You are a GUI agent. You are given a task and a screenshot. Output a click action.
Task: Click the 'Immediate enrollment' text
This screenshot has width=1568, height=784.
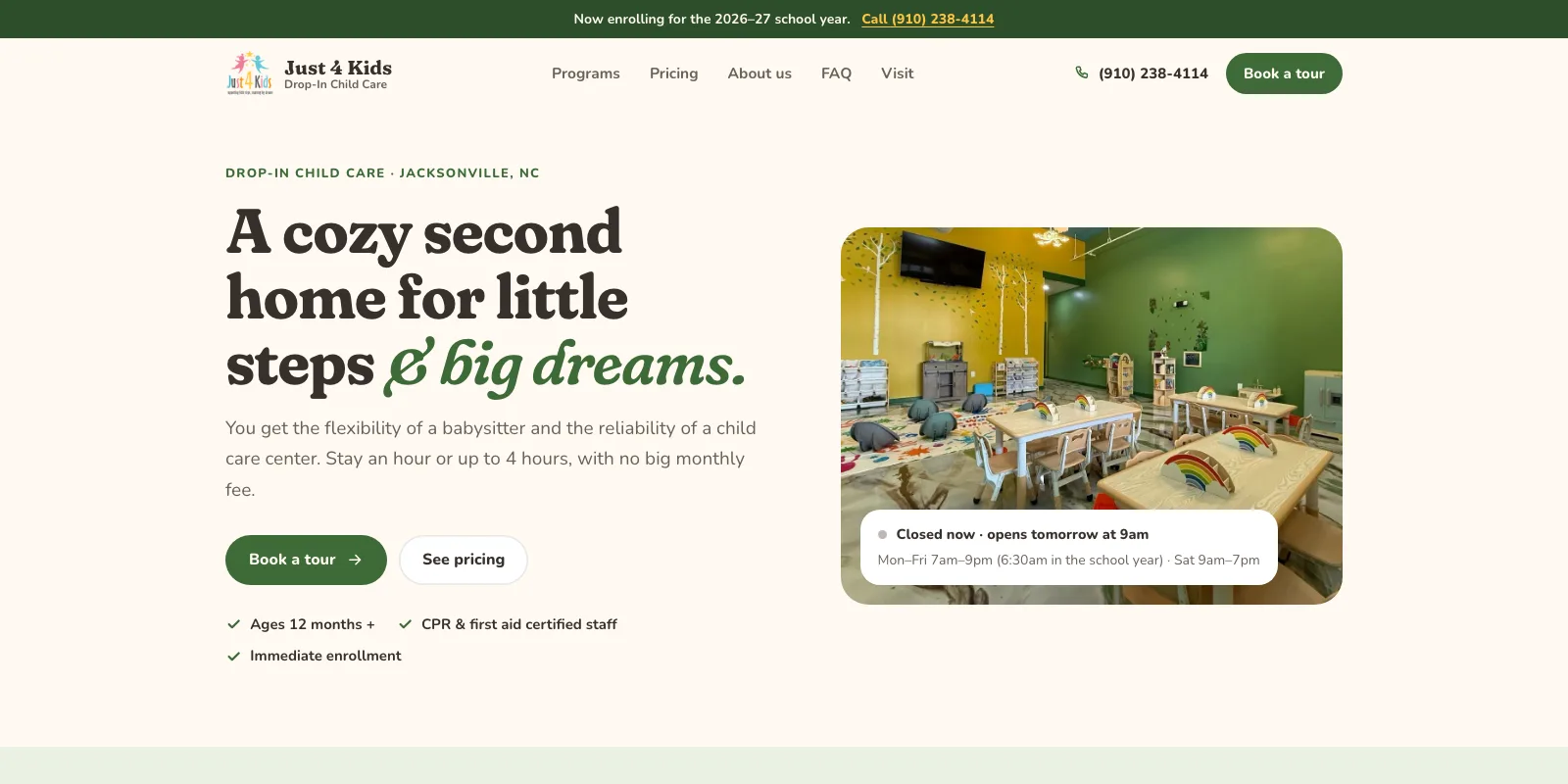pyautogui.click(x=325, y=656)
